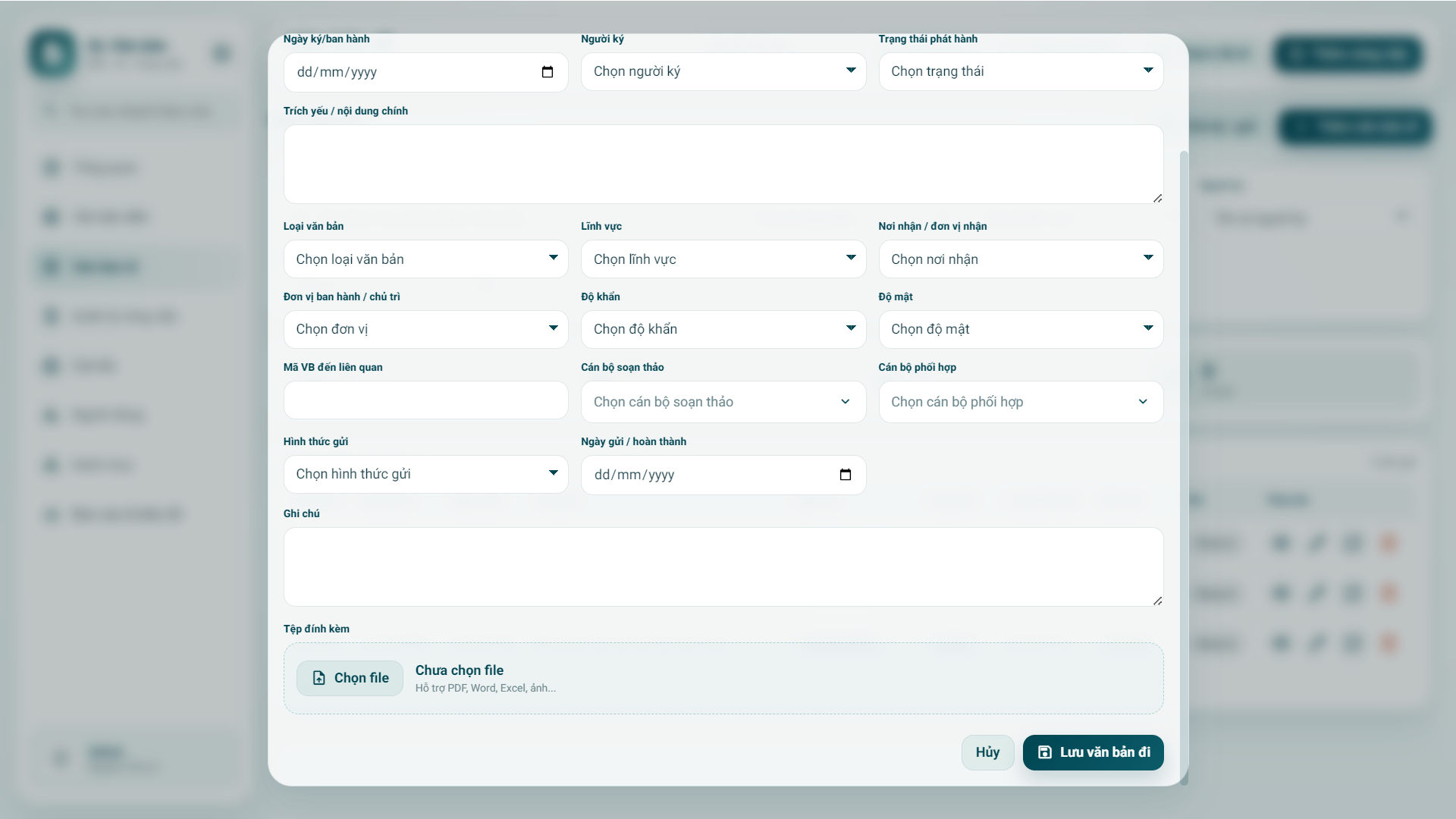Click the Hủy button

coord(987,752)
